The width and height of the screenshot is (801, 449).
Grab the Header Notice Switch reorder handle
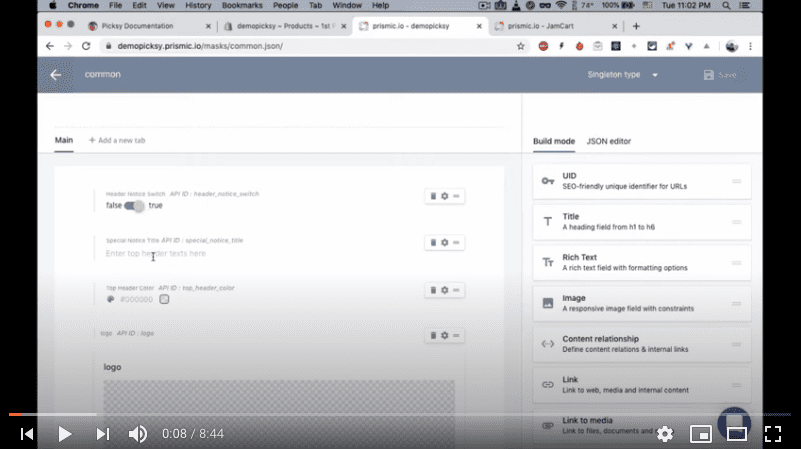tap(456, 196)
